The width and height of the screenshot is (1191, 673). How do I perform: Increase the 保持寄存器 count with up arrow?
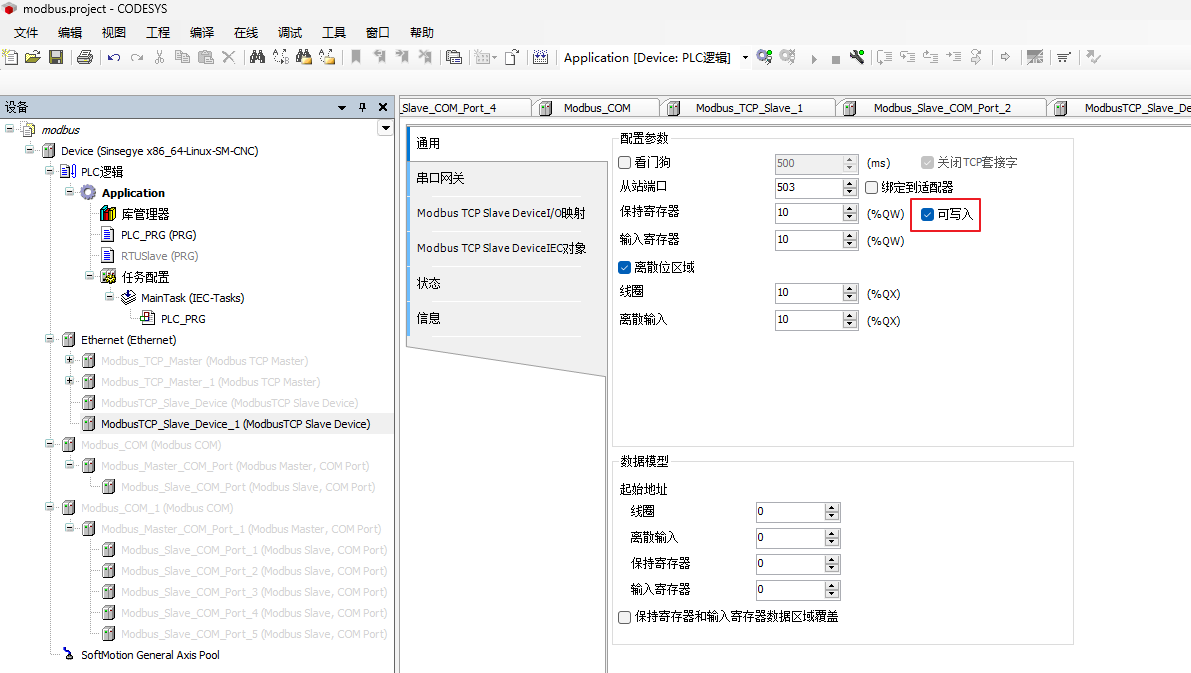point(851,208)
